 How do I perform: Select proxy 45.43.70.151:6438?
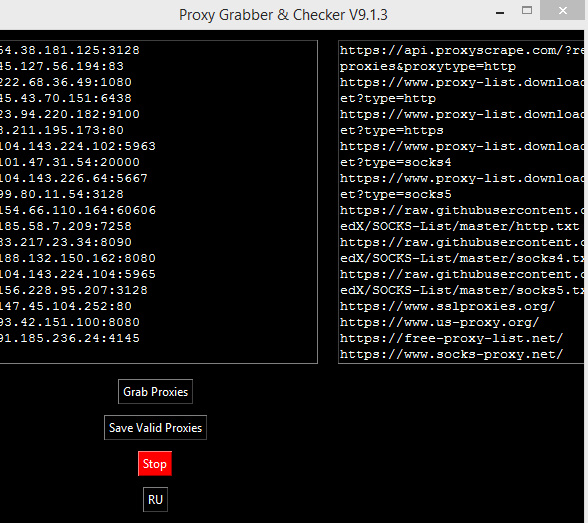click(66, 98)
